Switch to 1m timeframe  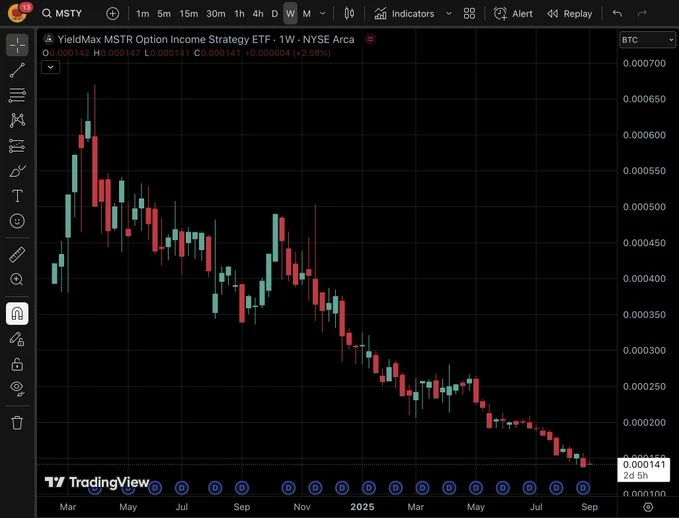142,14
